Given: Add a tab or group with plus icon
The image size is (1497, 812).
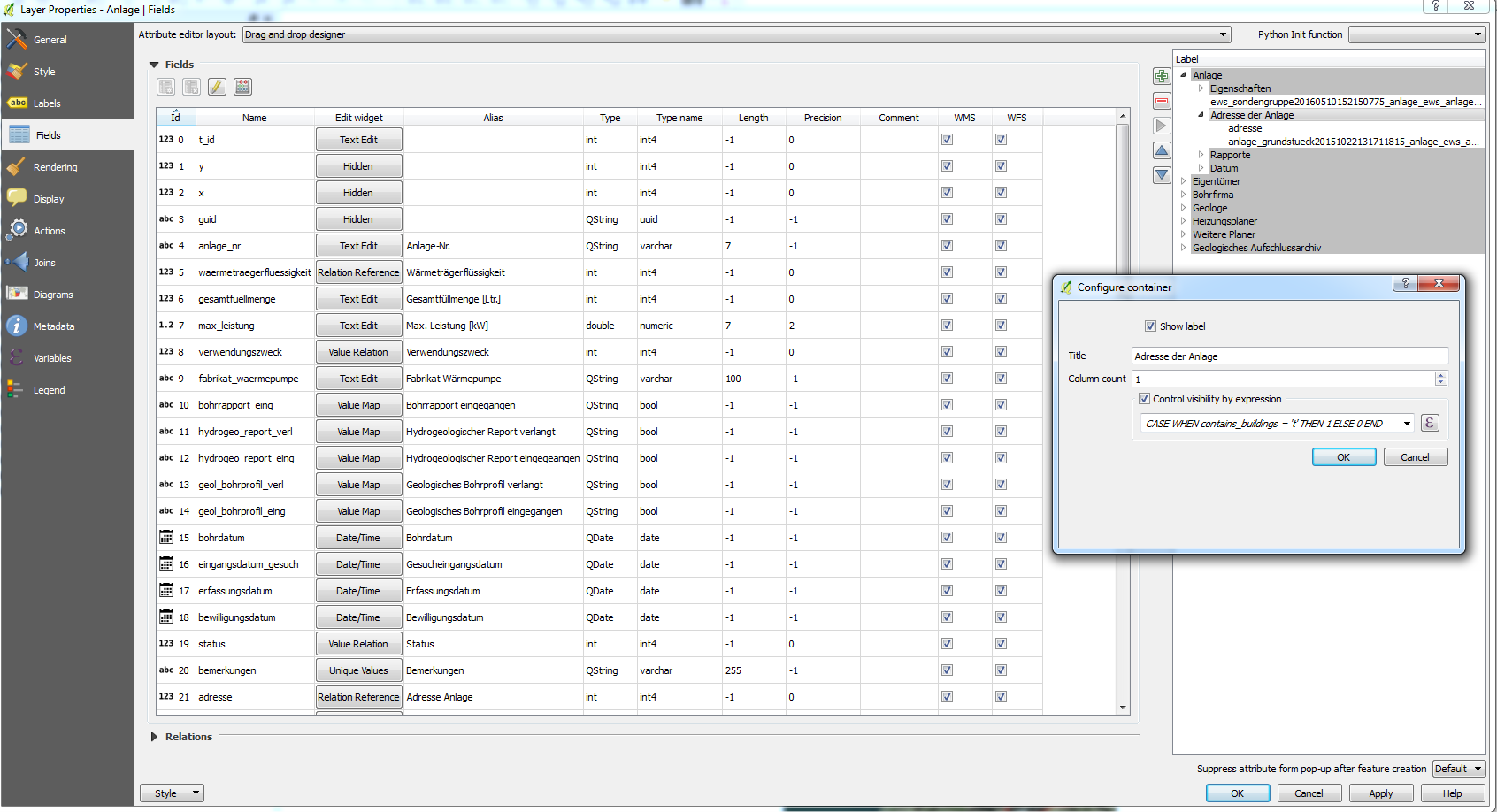Looking at the screenshot, I should point(1162,76).
